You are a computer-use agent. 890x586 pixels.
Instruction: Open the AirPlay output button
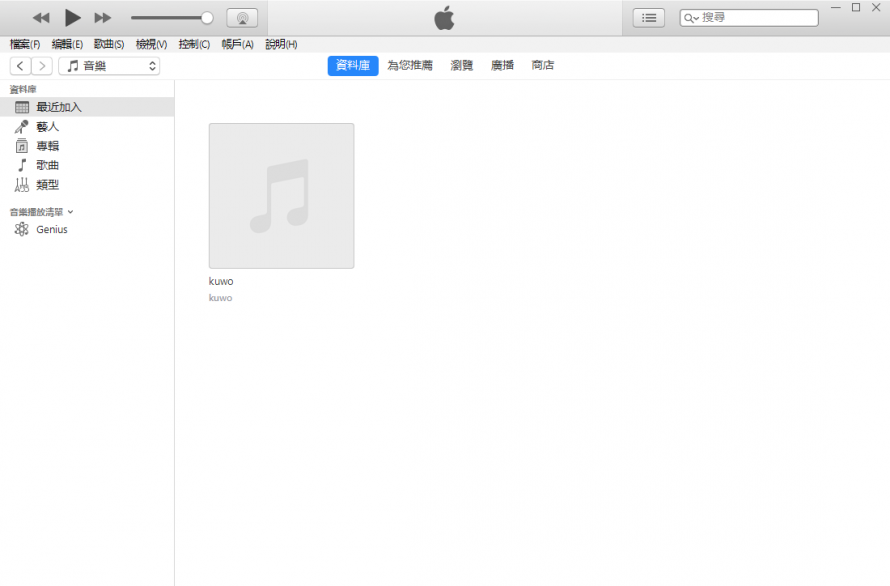pos(242,18)
